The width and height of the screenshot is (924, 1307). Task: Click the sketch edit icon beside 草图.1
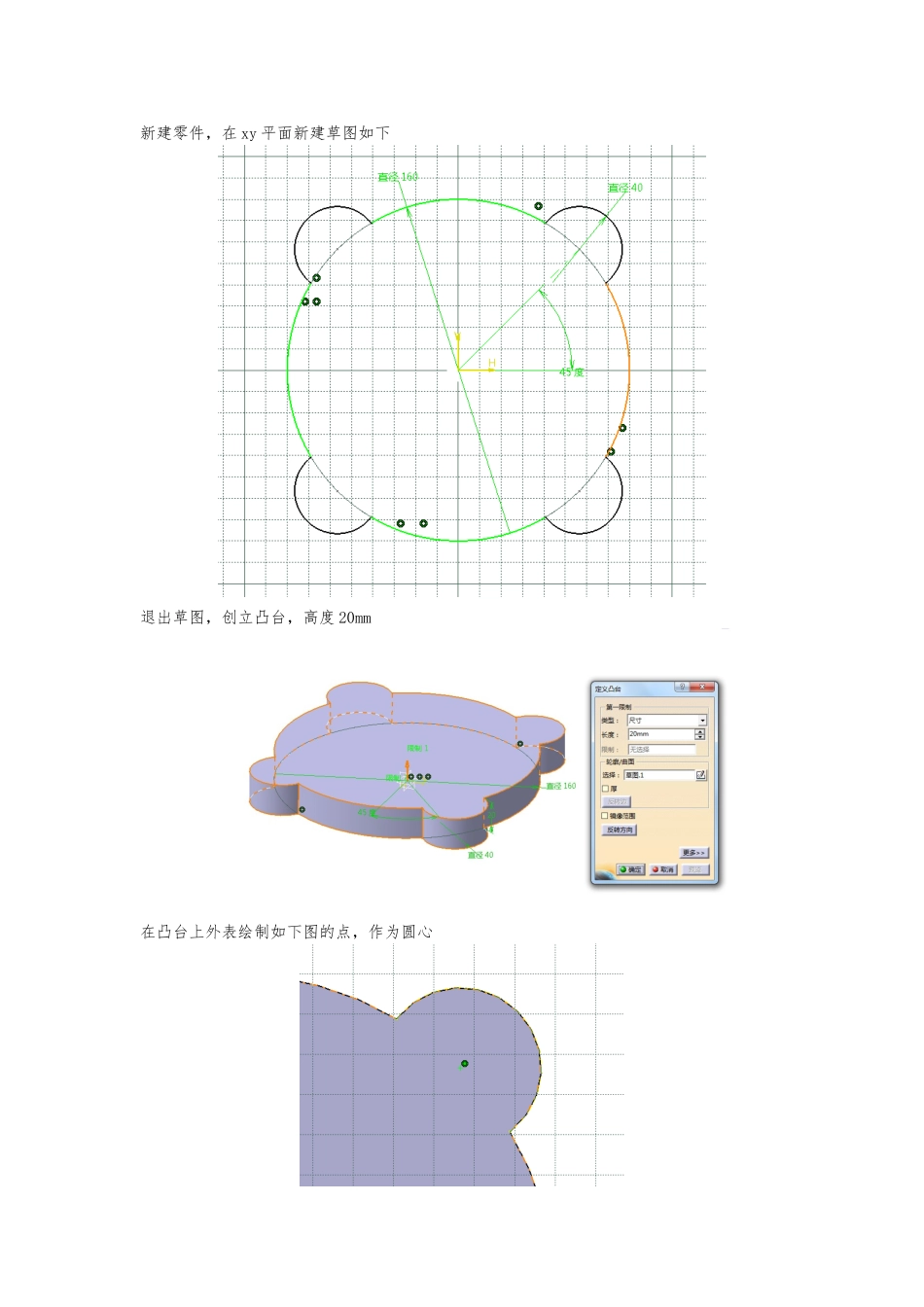[701, 775]
